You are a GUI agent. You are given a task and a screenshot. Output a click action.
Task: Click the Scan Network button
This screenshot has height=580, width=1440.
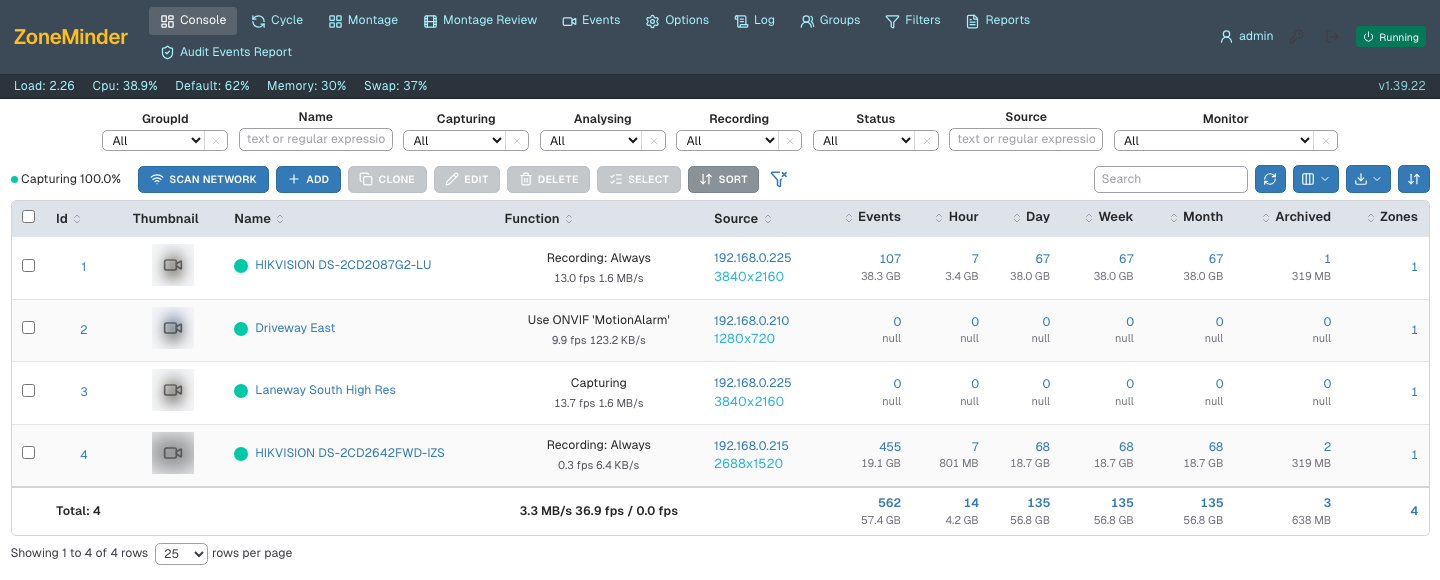(x=203, y=179)
